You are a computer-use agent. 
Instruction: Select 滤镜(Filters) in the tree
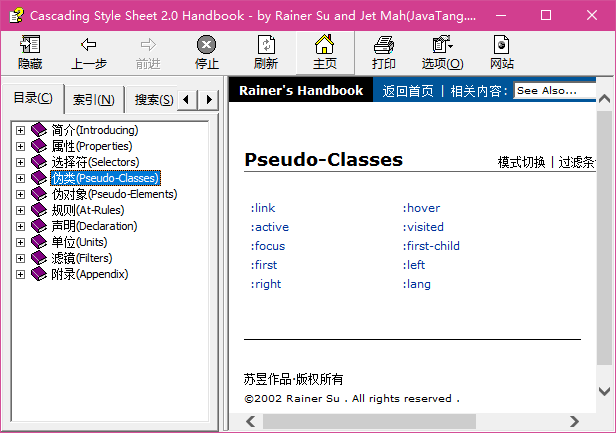coord(82,258)
